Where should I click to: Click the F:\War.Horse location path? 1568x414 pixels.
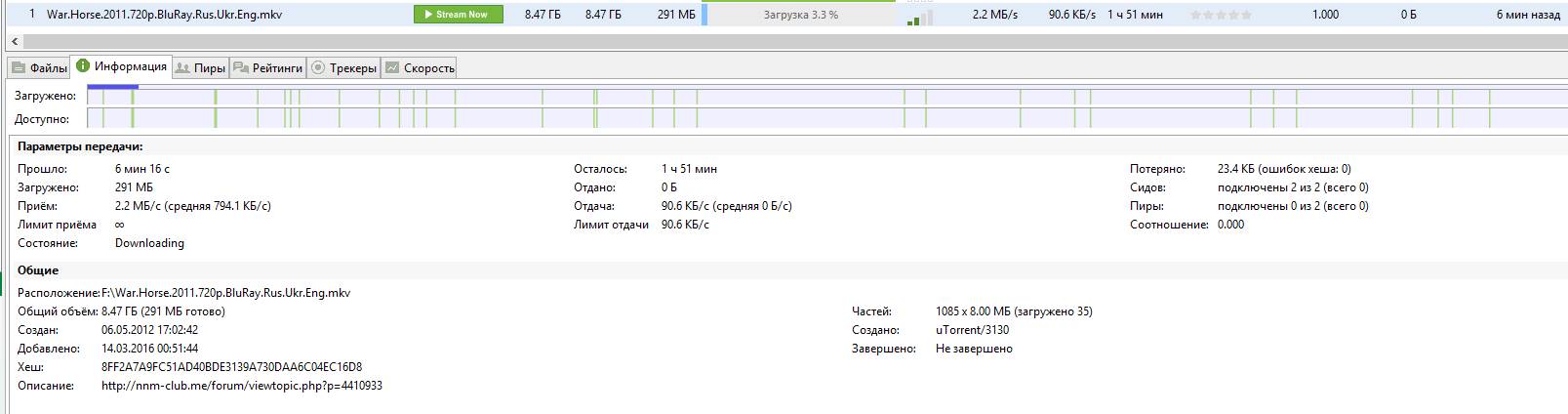[x=225, y=293]
